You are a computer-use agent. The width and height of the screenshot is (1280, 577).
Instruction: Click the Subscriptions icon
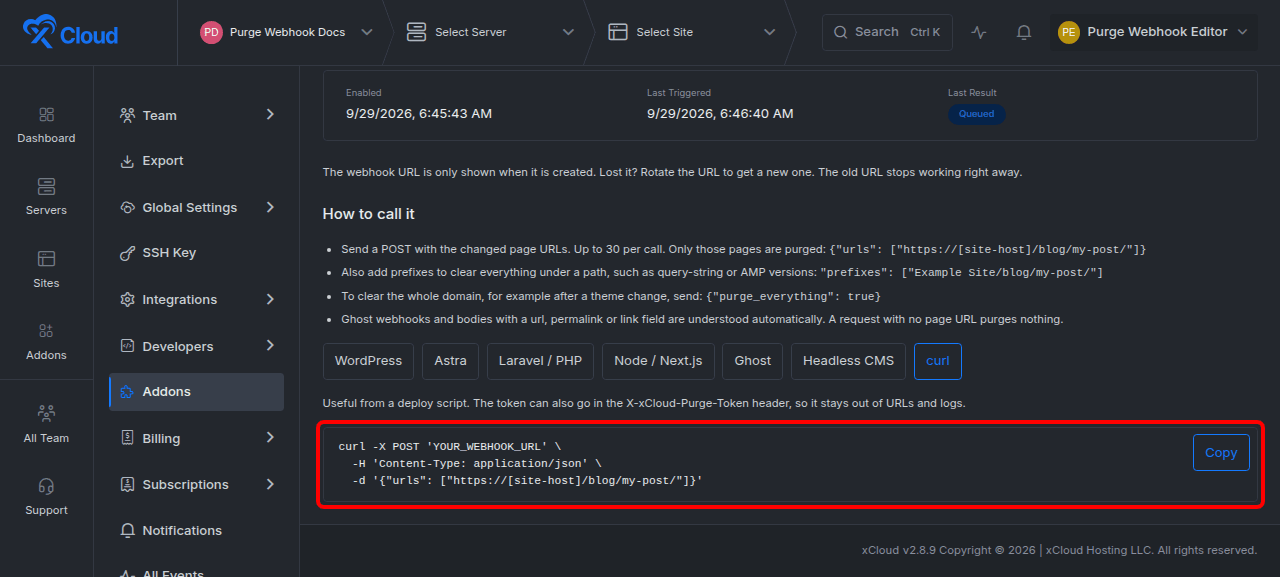tap(127, 485)
